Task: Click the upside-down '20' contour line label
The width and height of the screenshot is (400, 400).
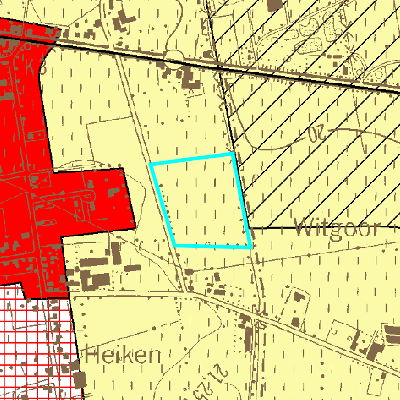Action: tap(317, 134)
